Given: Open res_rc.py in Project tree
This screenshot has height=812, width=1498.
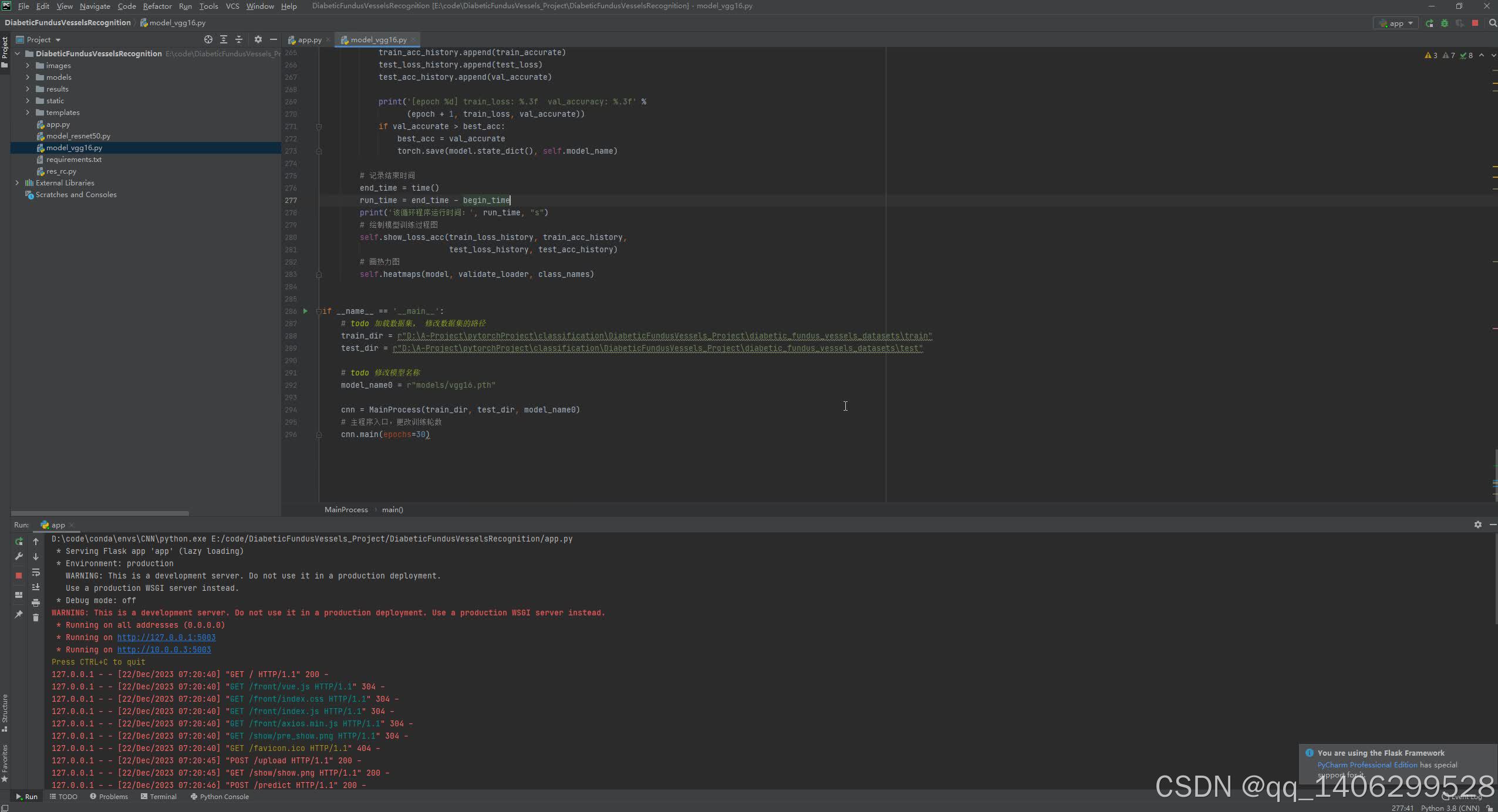Looking at the screenshot, I should tap(61, 171).
